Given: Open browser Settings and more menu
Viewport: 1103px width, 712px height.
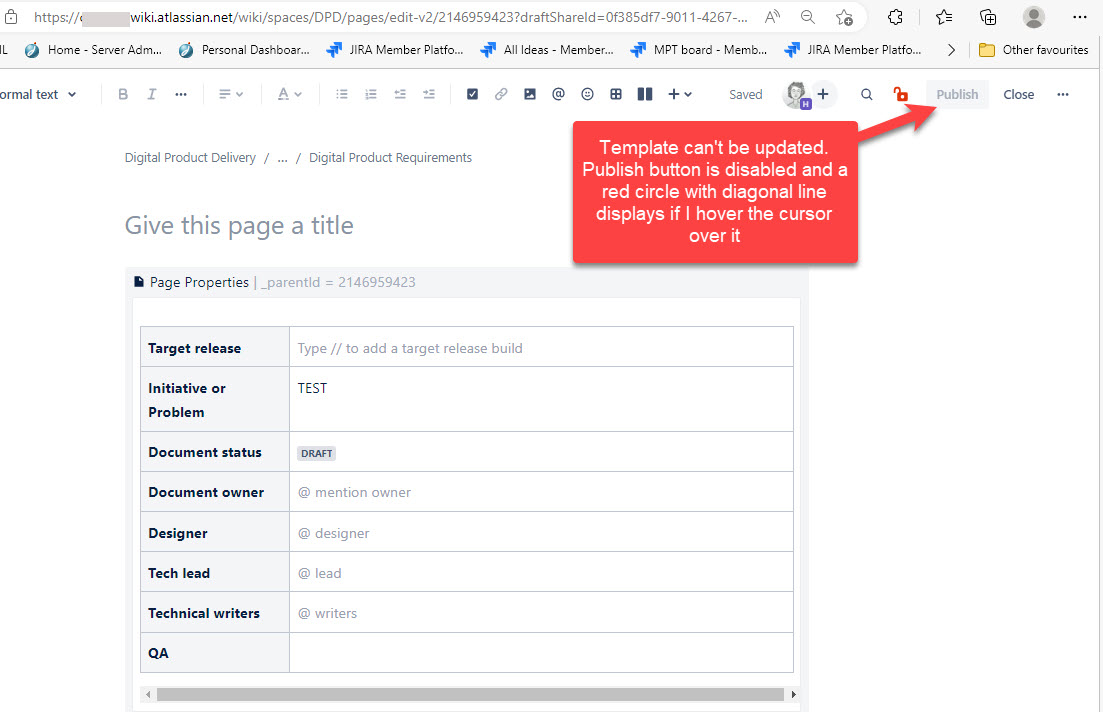Looking at the screenshot, I should [1080, 18].
